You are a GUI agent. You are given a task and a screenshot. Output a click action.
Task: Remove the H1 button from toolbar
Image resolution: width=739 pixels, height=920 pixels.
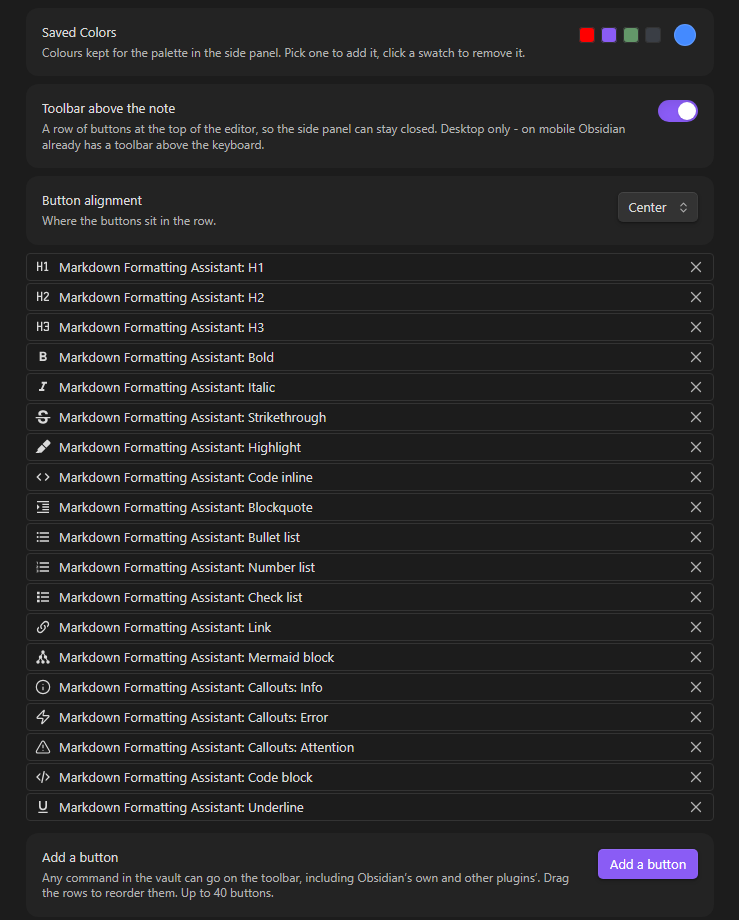[x=696, y=267]
